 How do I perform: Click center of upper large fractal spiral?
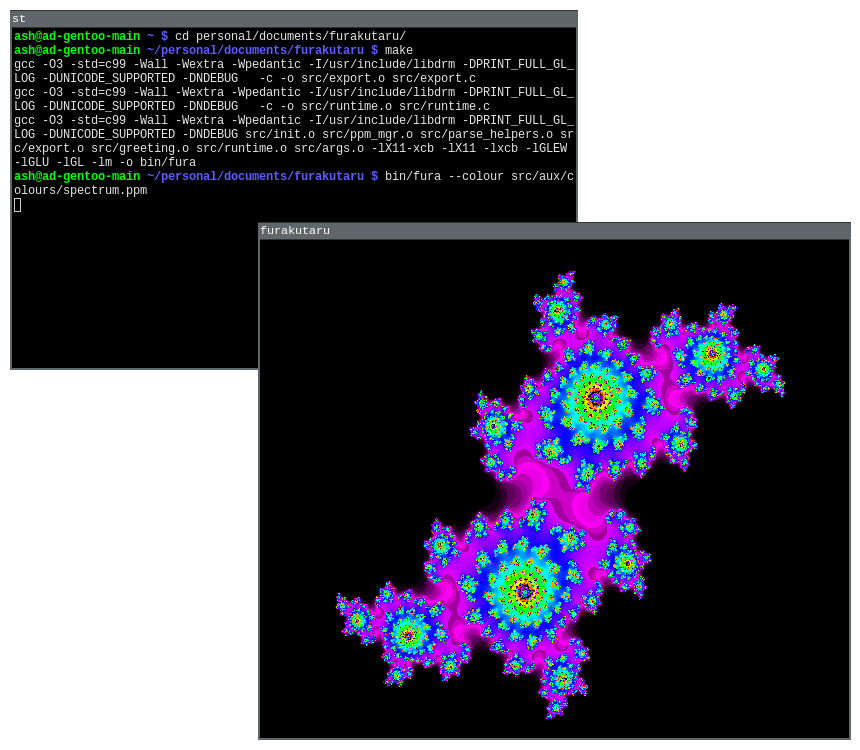click(x=596, y=398)
